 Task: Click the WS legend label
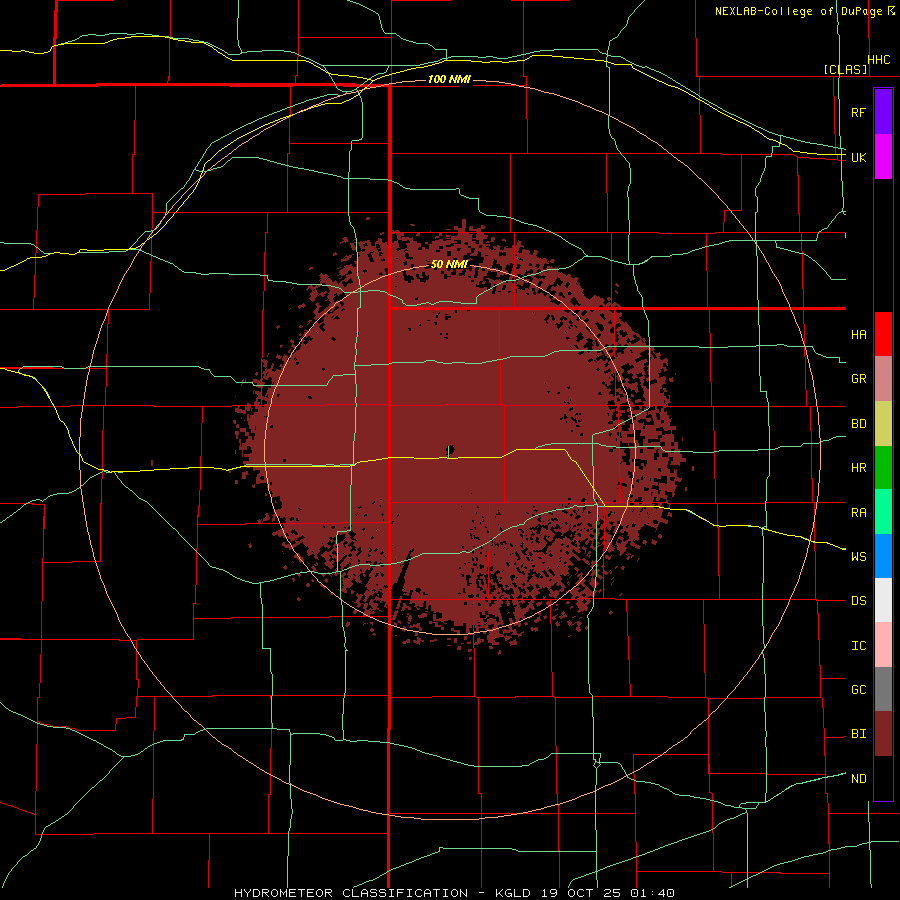858,557
